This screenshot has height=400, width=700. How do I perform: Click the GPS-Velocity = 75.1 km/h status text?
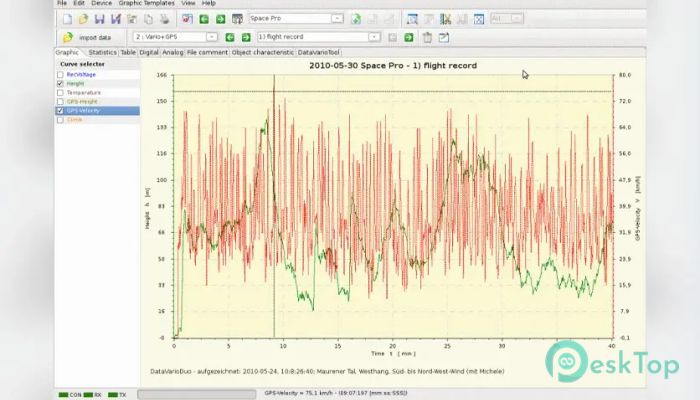point(336,393)
